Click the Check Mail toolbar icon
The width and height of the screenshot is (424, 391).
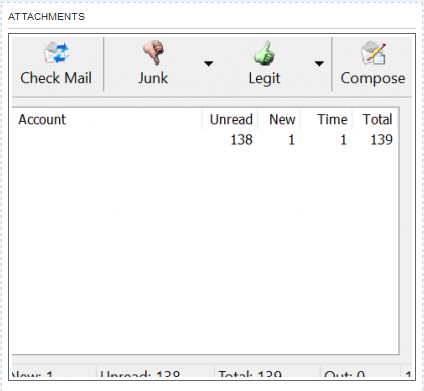(56, 53)
